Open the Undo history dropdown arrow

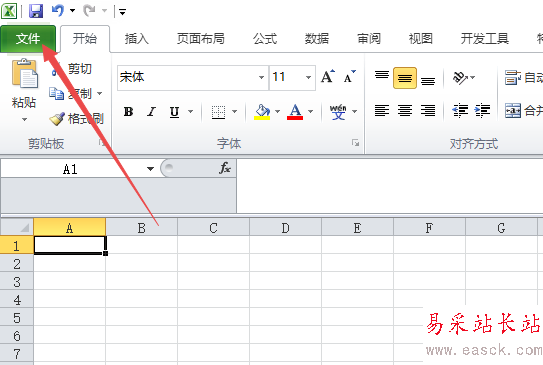72,11
